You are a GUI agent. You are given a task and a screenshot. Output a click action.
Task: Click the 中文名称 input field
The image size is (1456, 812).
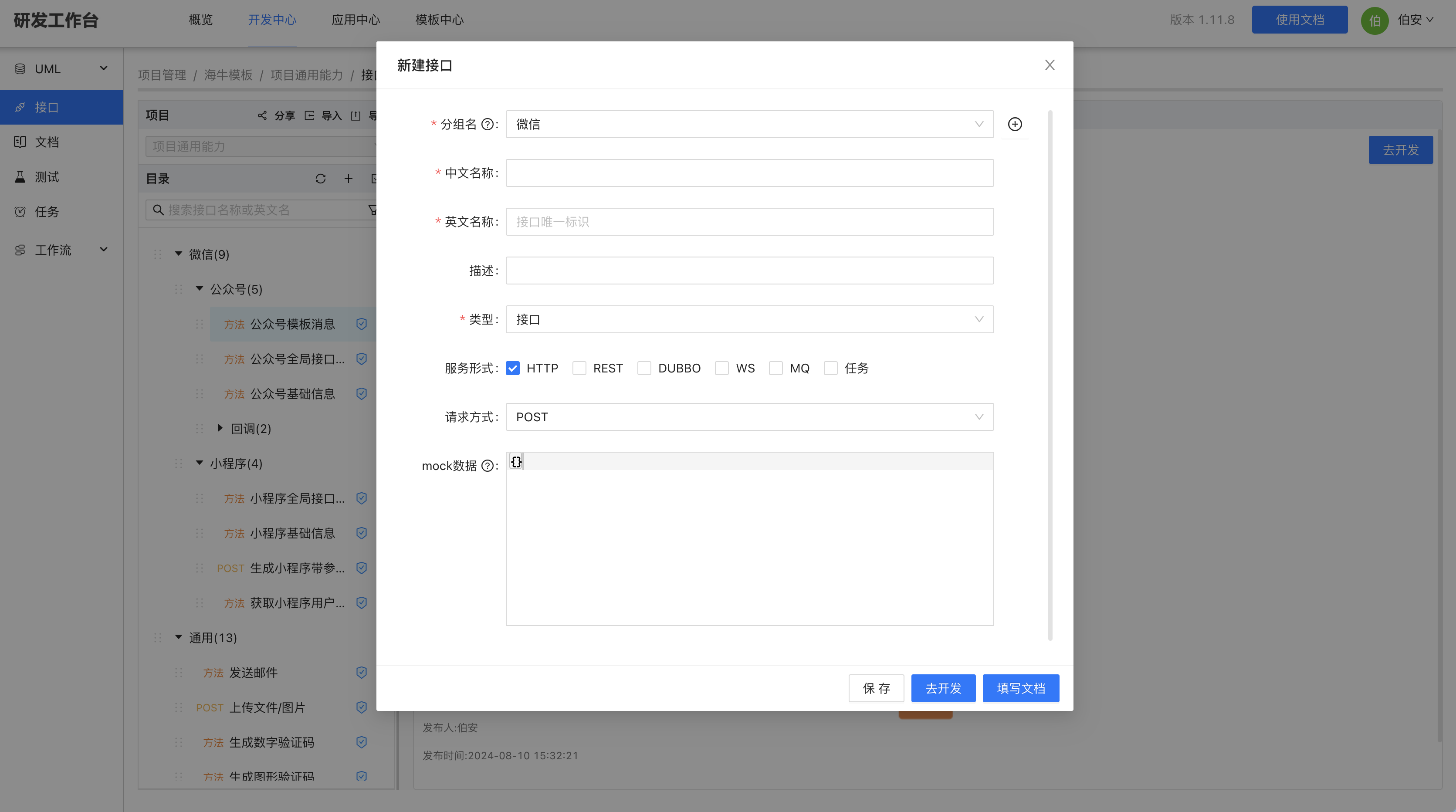(749, 173)
